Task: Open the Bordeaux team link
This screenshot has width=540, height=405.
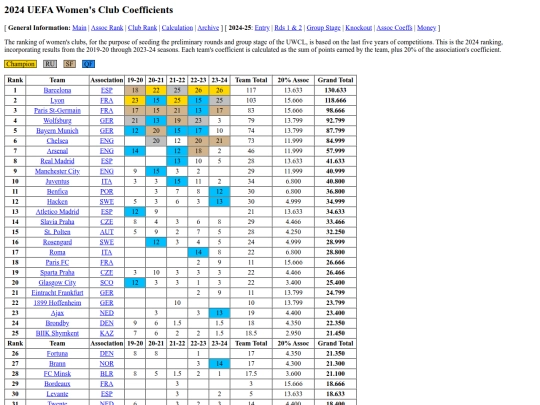Action: click(57, 384)
